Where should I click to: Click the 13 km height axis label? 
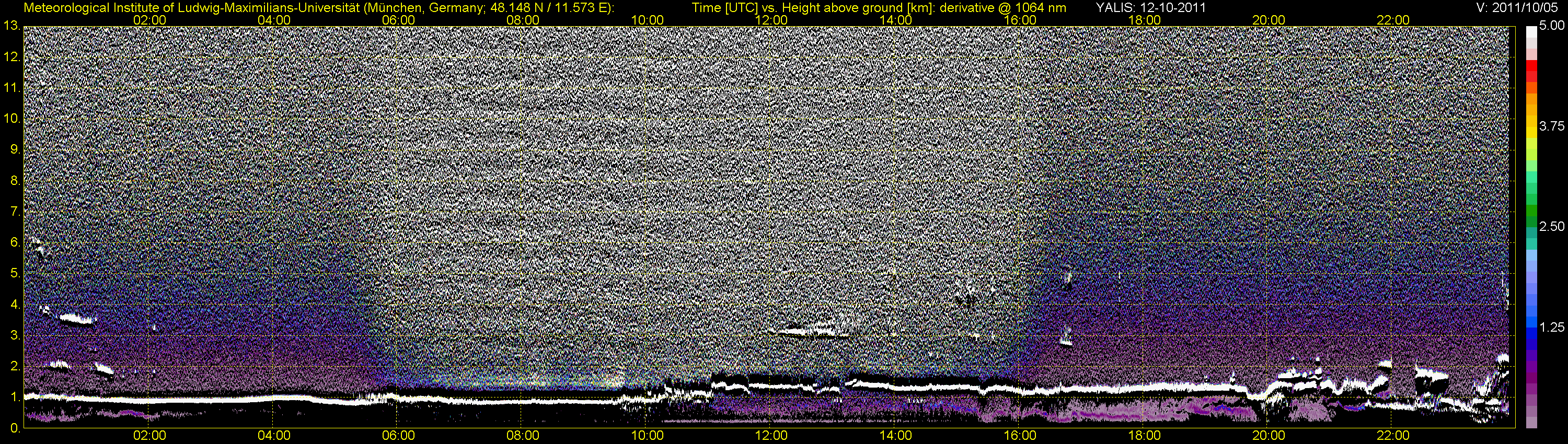(11, 26)
